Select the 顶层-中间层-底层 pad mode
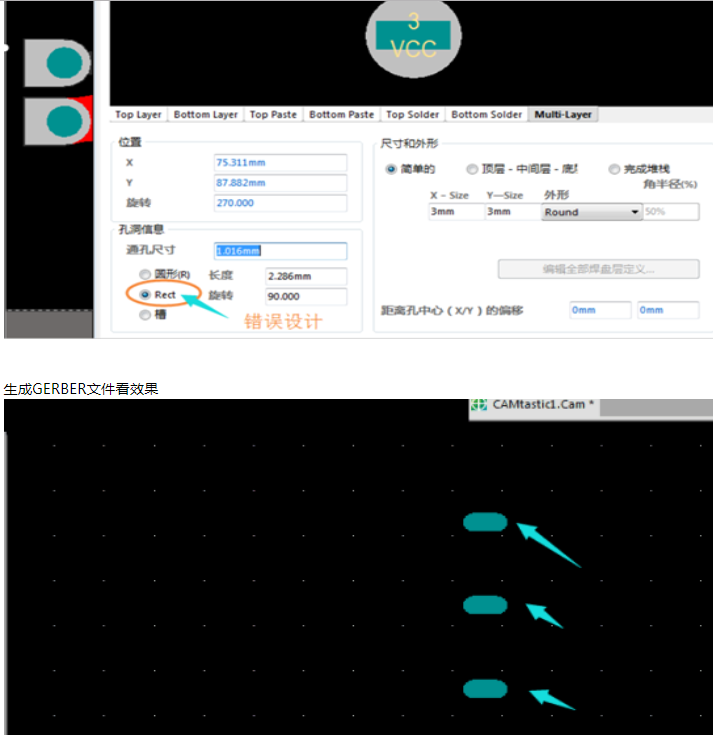Screen dimensions: 713x735 click(x=472, y=169)
